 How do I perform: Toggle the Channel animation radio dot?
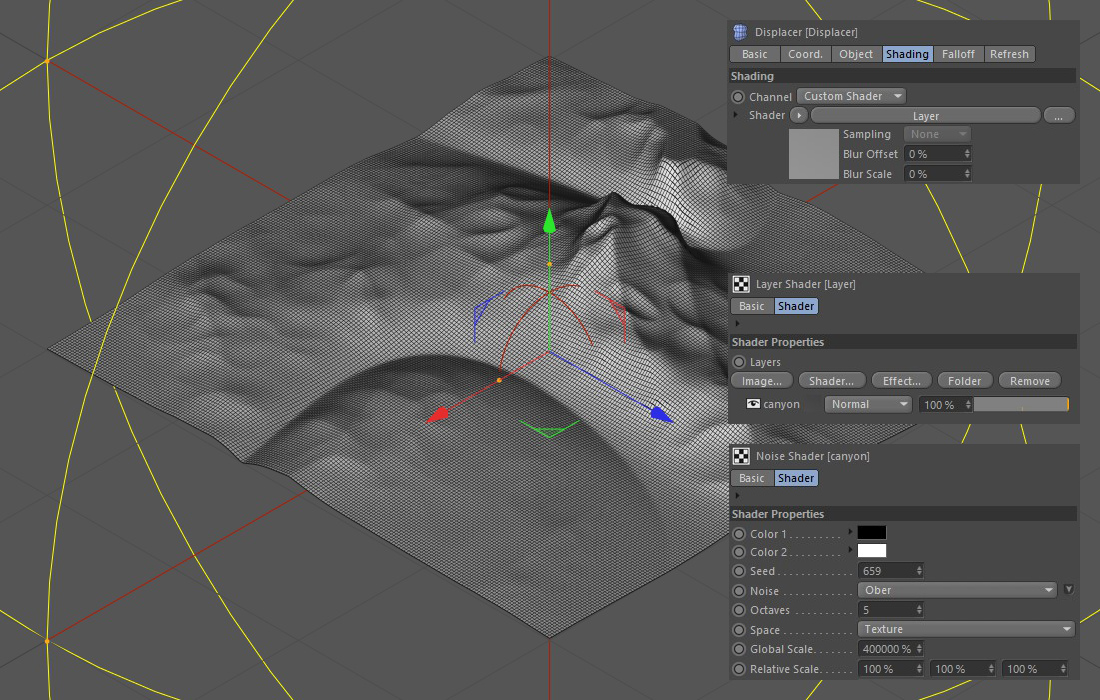tap(738, 97)
